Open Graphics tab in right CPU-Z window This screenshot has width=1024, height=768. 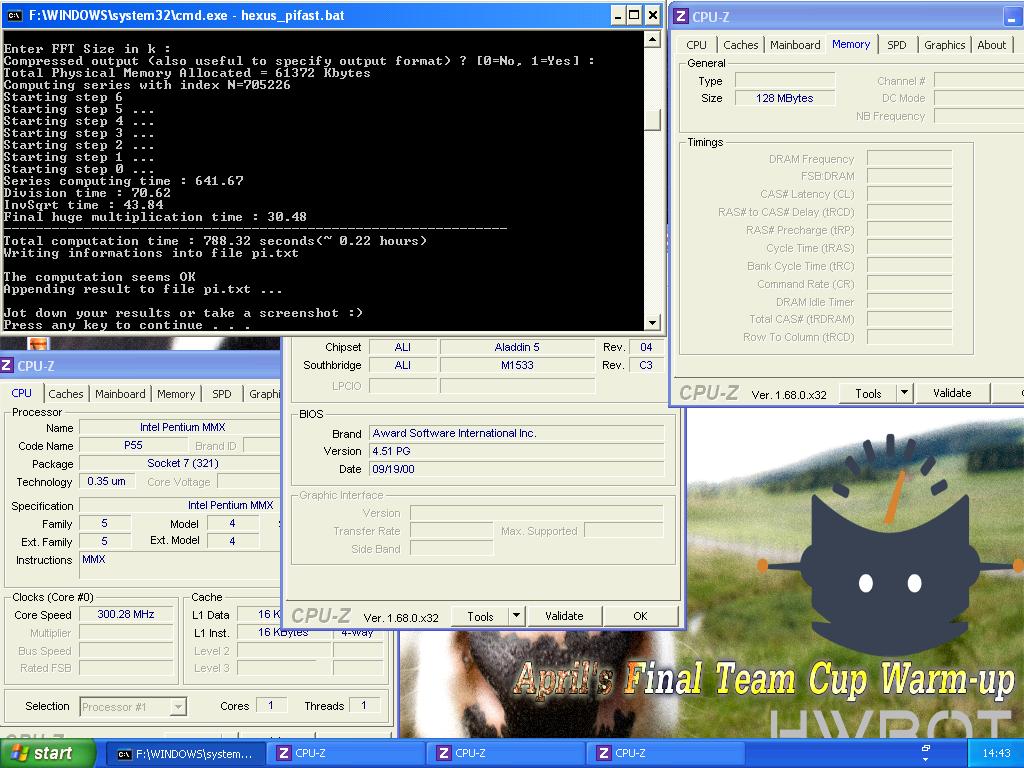click(944, 45)
